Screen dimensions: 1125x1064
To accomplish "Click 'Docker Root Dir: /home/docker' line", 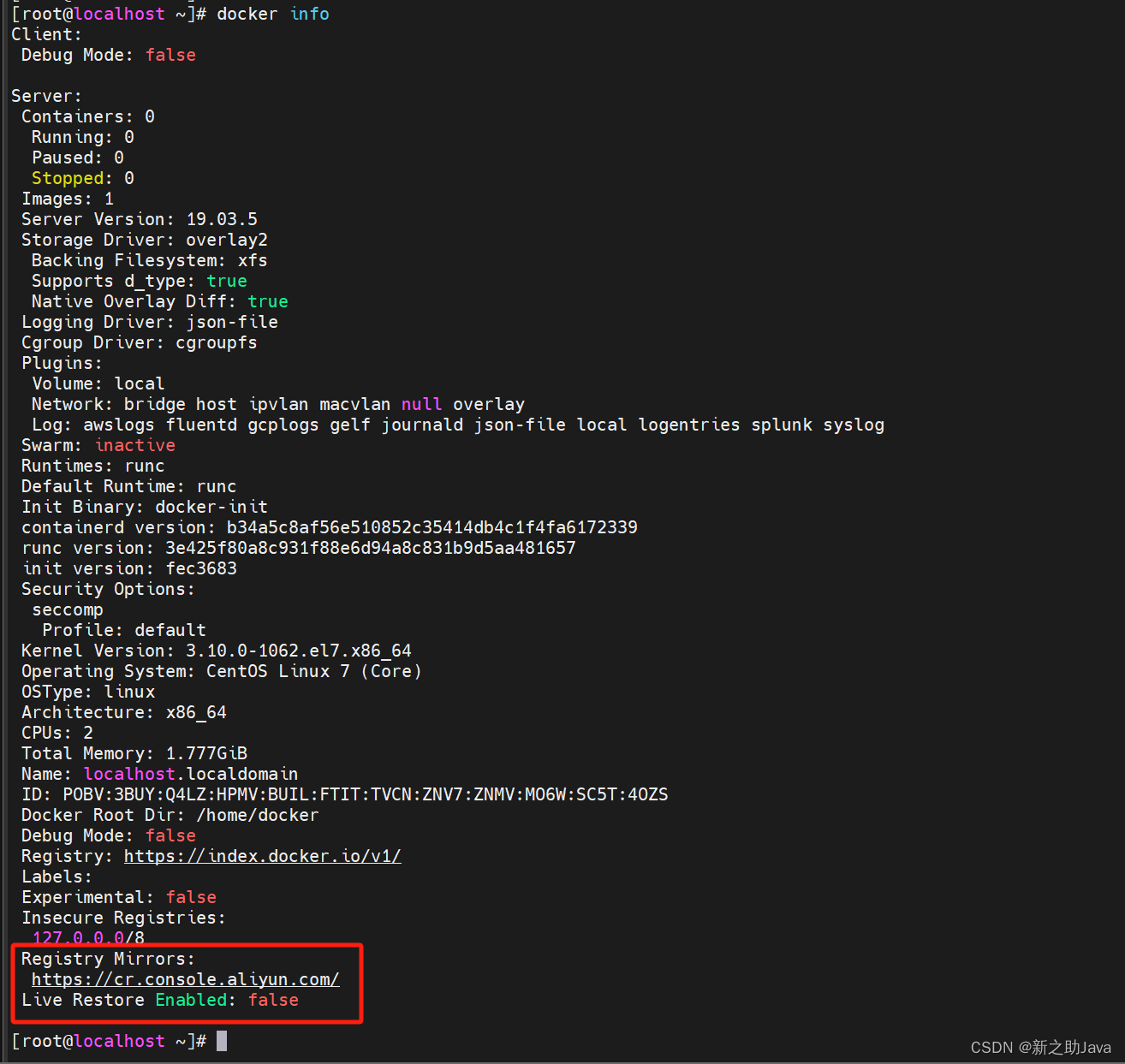I will [170, 815].
